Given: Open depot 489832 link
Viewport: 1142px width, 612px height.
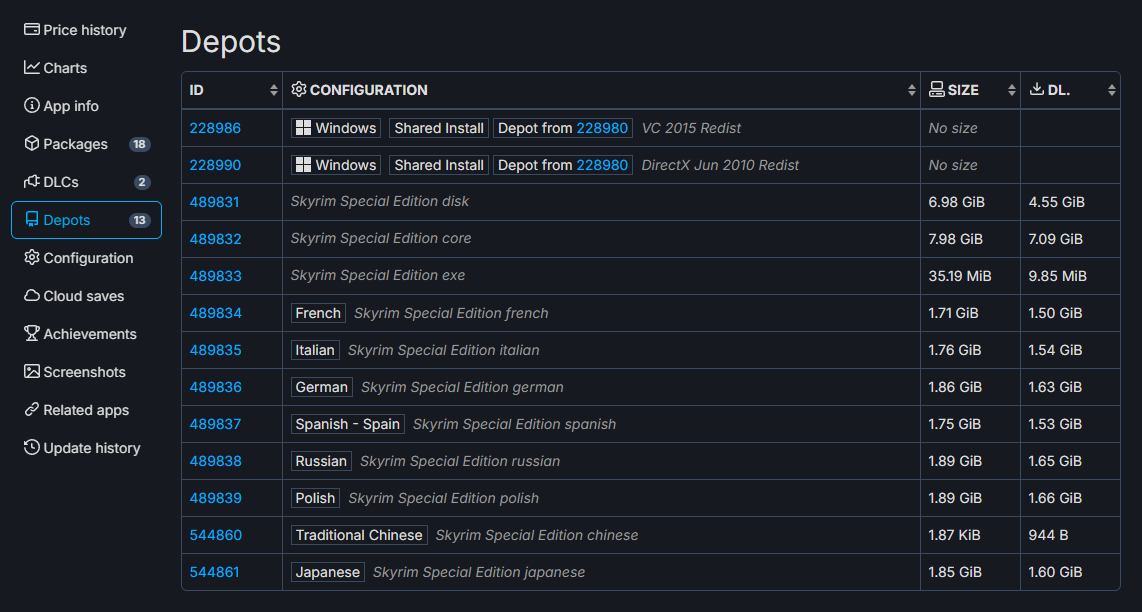Looking at the screenshot, I should pyautogui.click(x=215, y=239).
